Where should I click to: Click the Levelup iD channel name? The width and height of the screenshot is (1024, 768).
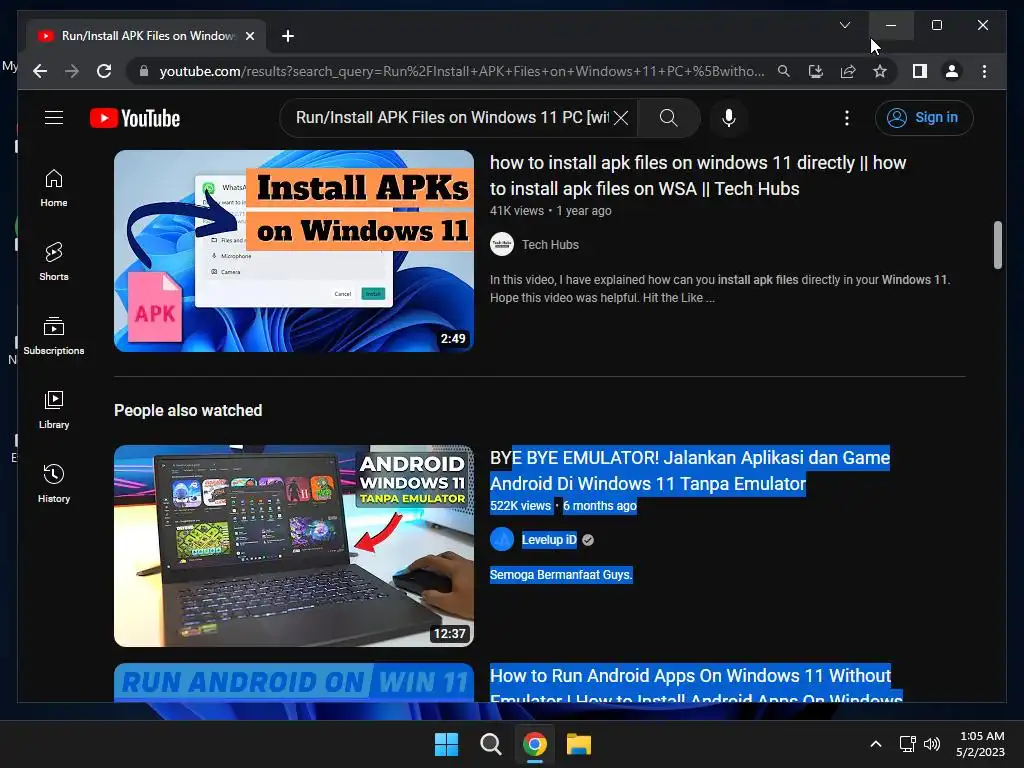pos(549,540)
